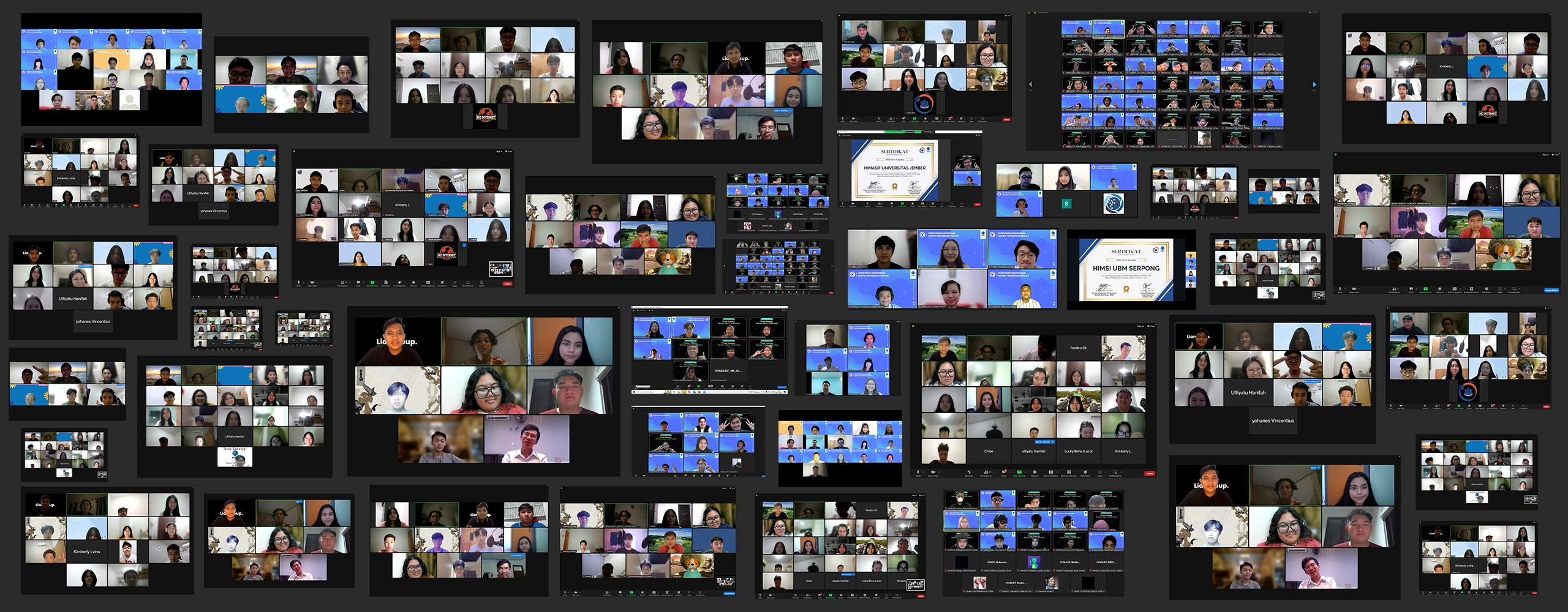Open Chat panel in larger Ferdico Ch meeting
Image resolution: width=1568 pixels, height=612 pixels.
click(x=1003, y=472)
